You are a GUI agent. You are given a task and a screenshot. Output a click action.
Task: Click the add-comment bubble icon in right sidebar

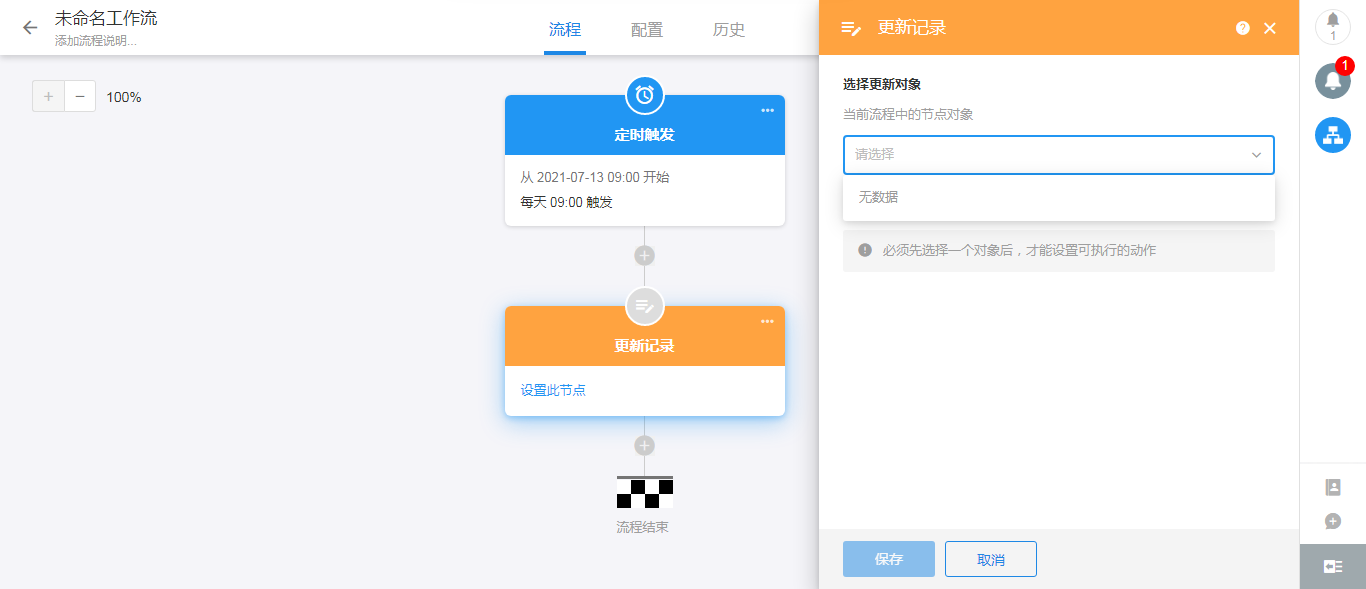pyautogui.click(x=1332, y=520)
